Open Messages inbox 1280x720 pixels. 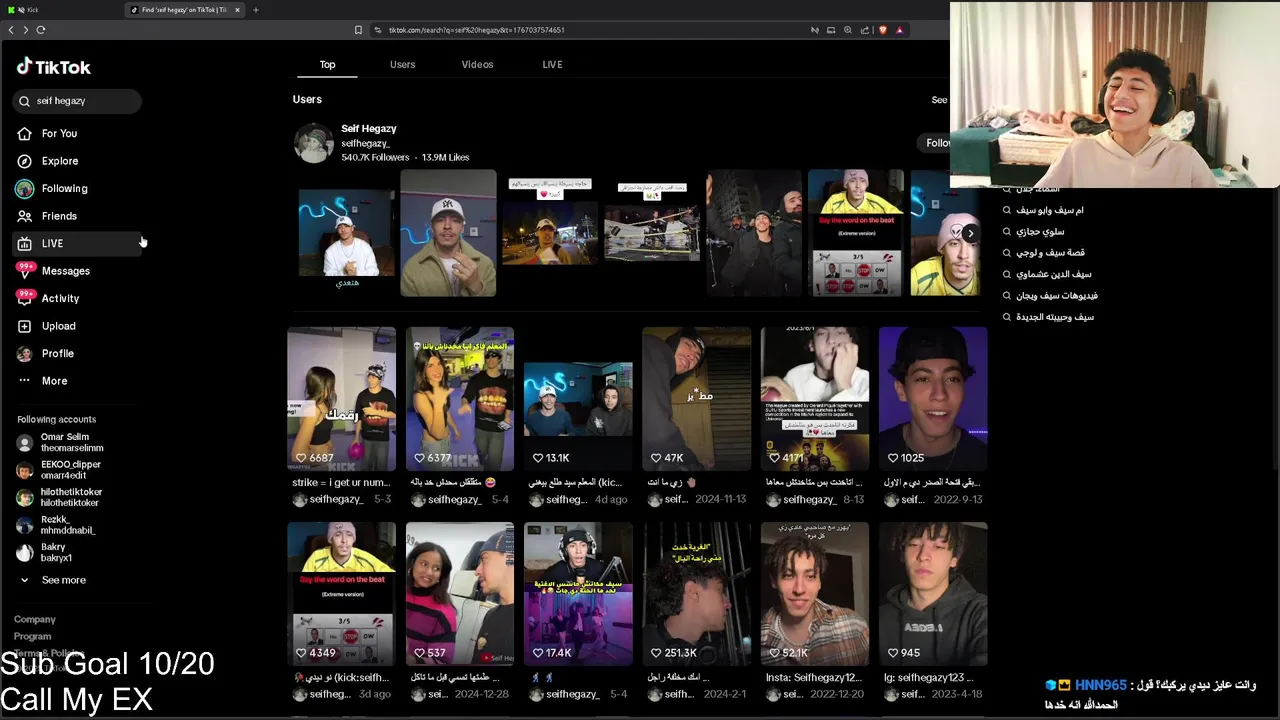[65, 271]
